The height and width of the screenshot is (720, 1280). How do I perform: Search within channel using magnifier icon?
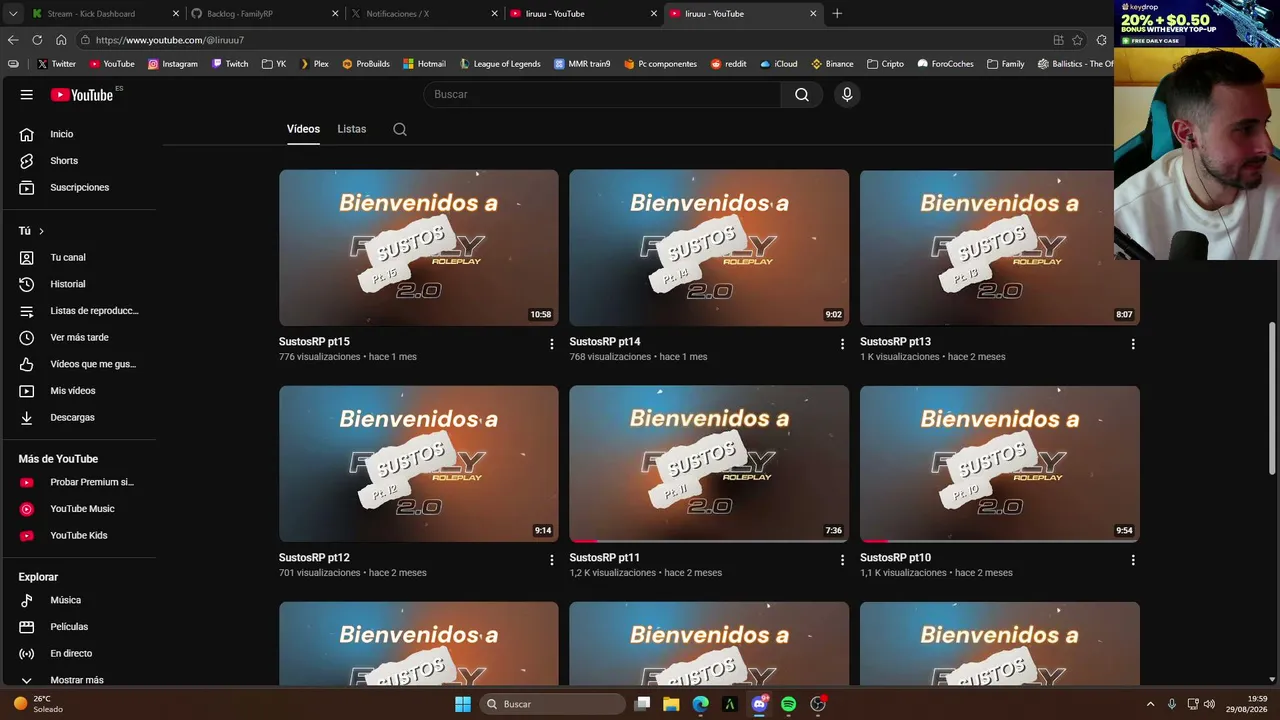pos(400,129)
